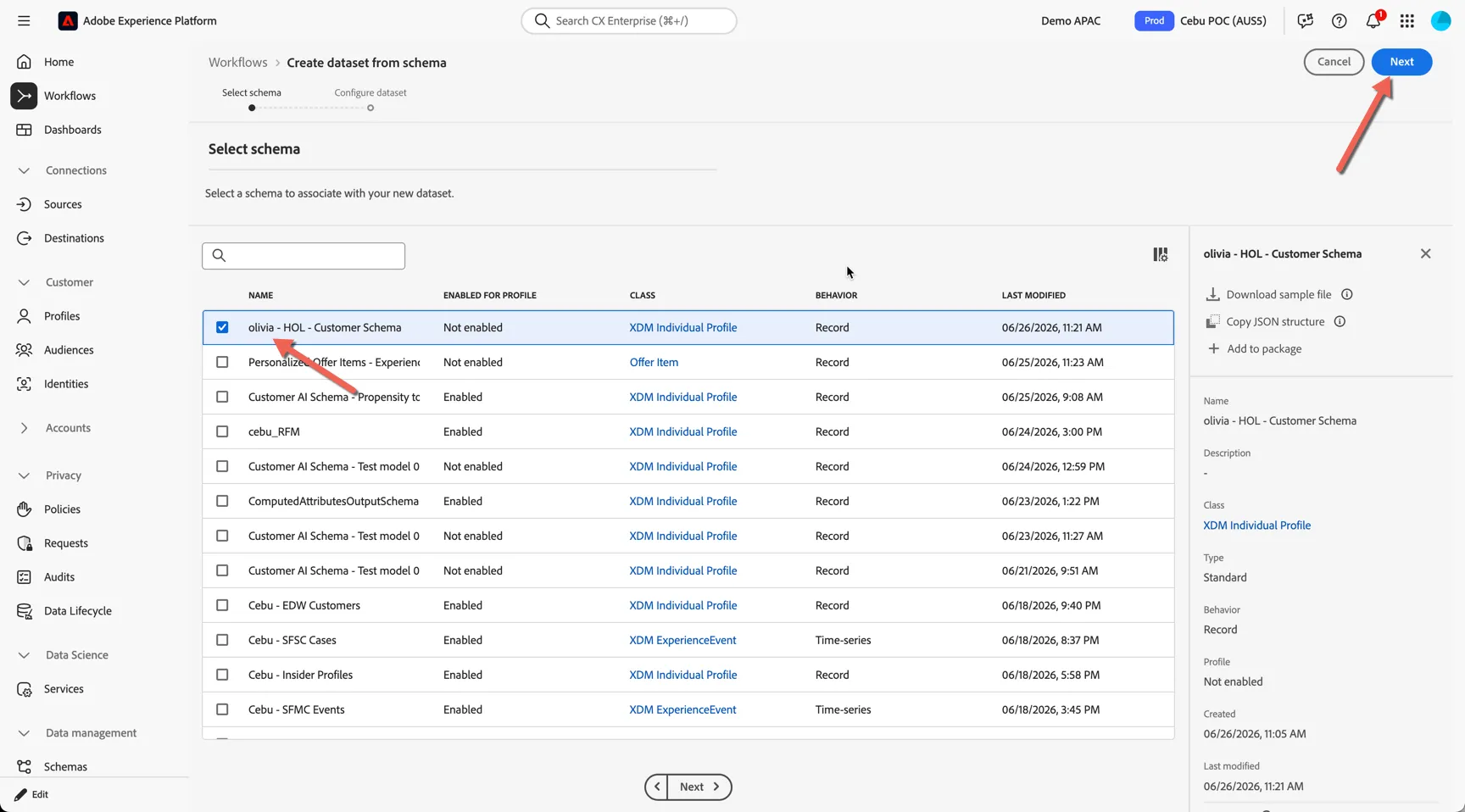Click the Copy JSON structure info icon
The image size is (1465, 812).
[1340, 321]
